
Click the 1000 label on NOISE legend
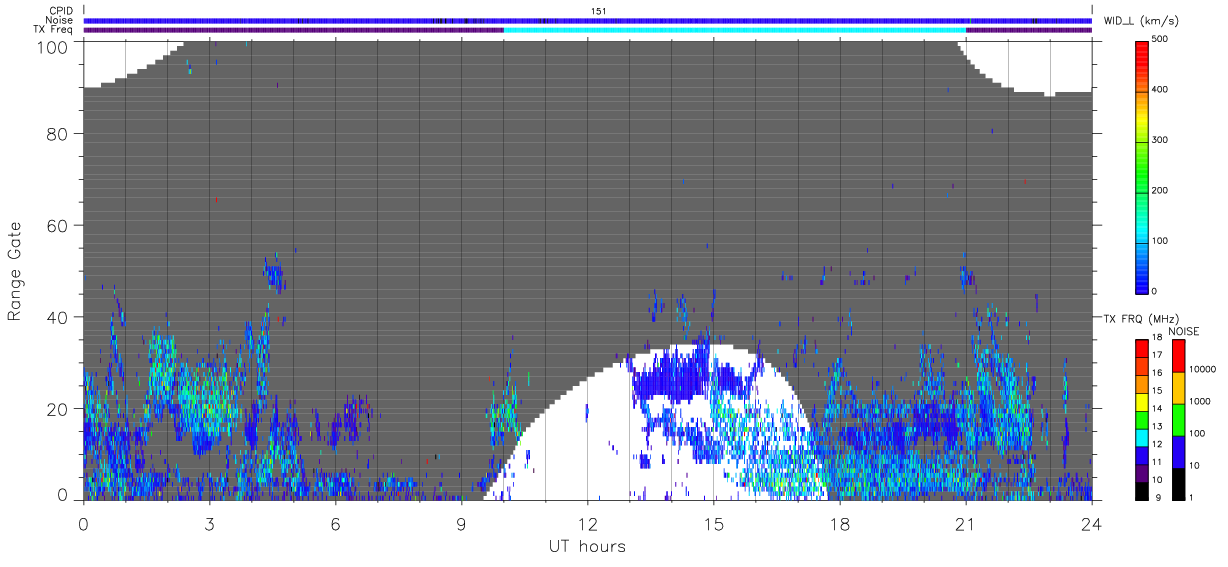(x=1198, y=401)
